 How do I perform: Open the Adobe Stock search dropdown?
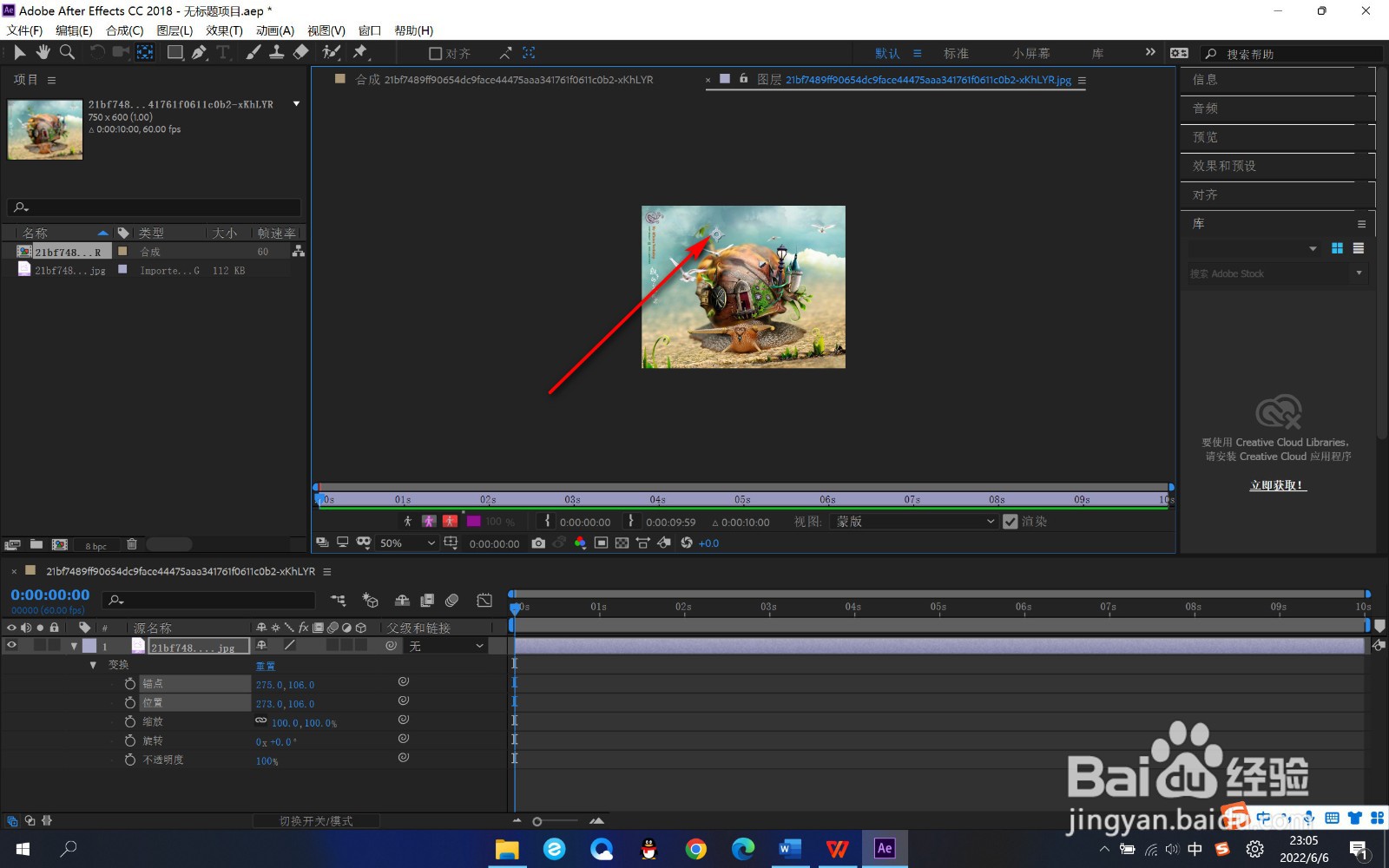(x=1359, y=273)
